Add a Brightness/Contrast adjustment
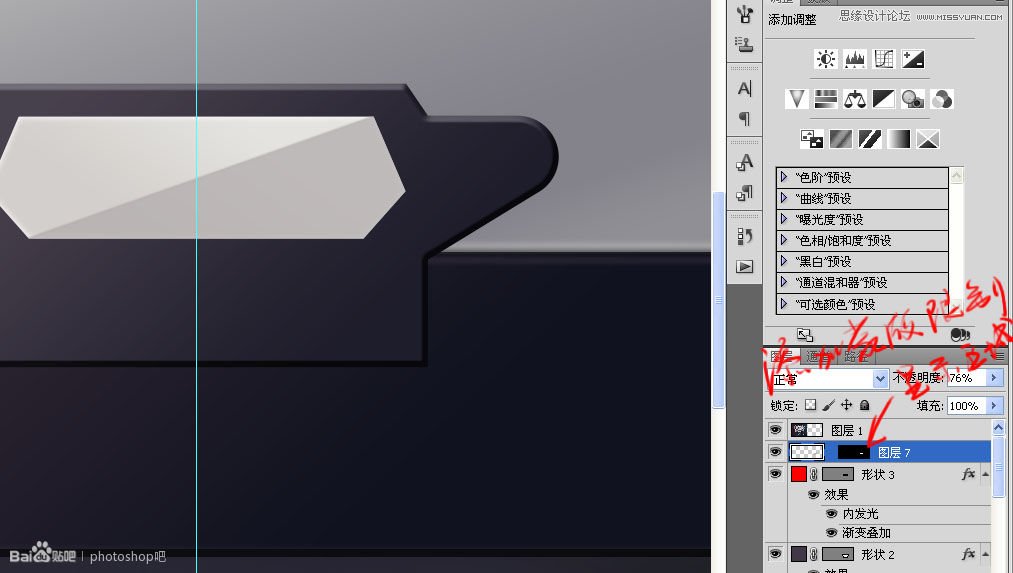The height and width of the screenshot is (573, 1013). pyautogui.click(x=825, y=59)
